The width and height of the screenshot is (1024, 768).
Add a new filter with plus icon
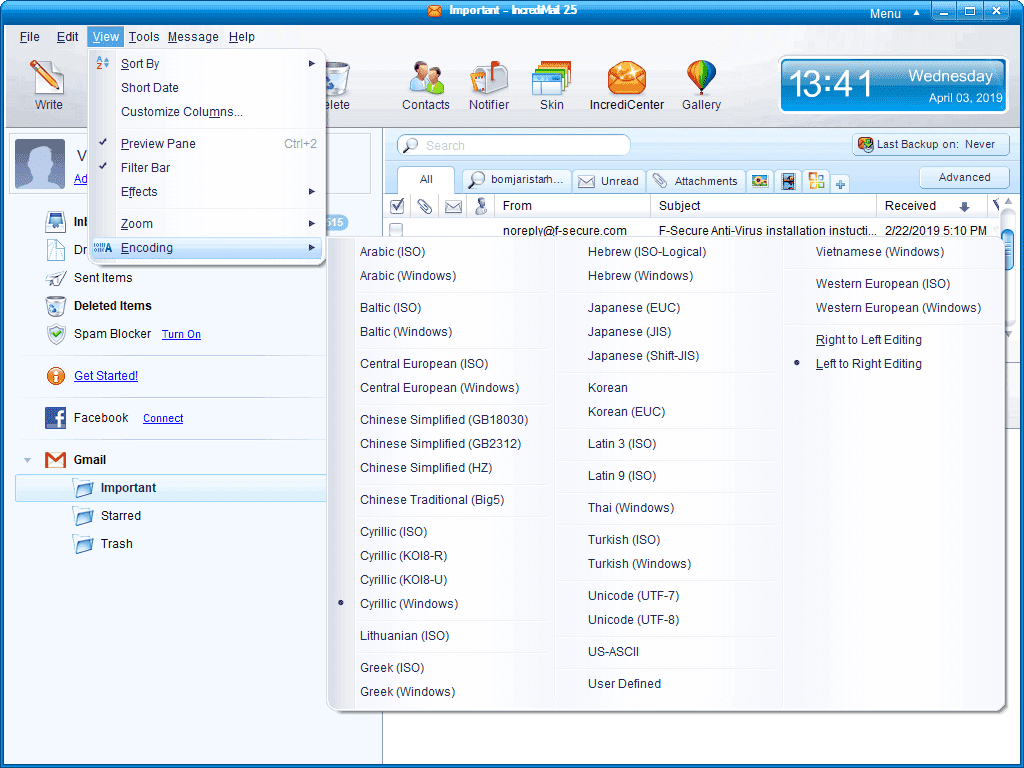pyautogui.click(x=840, y=184)
